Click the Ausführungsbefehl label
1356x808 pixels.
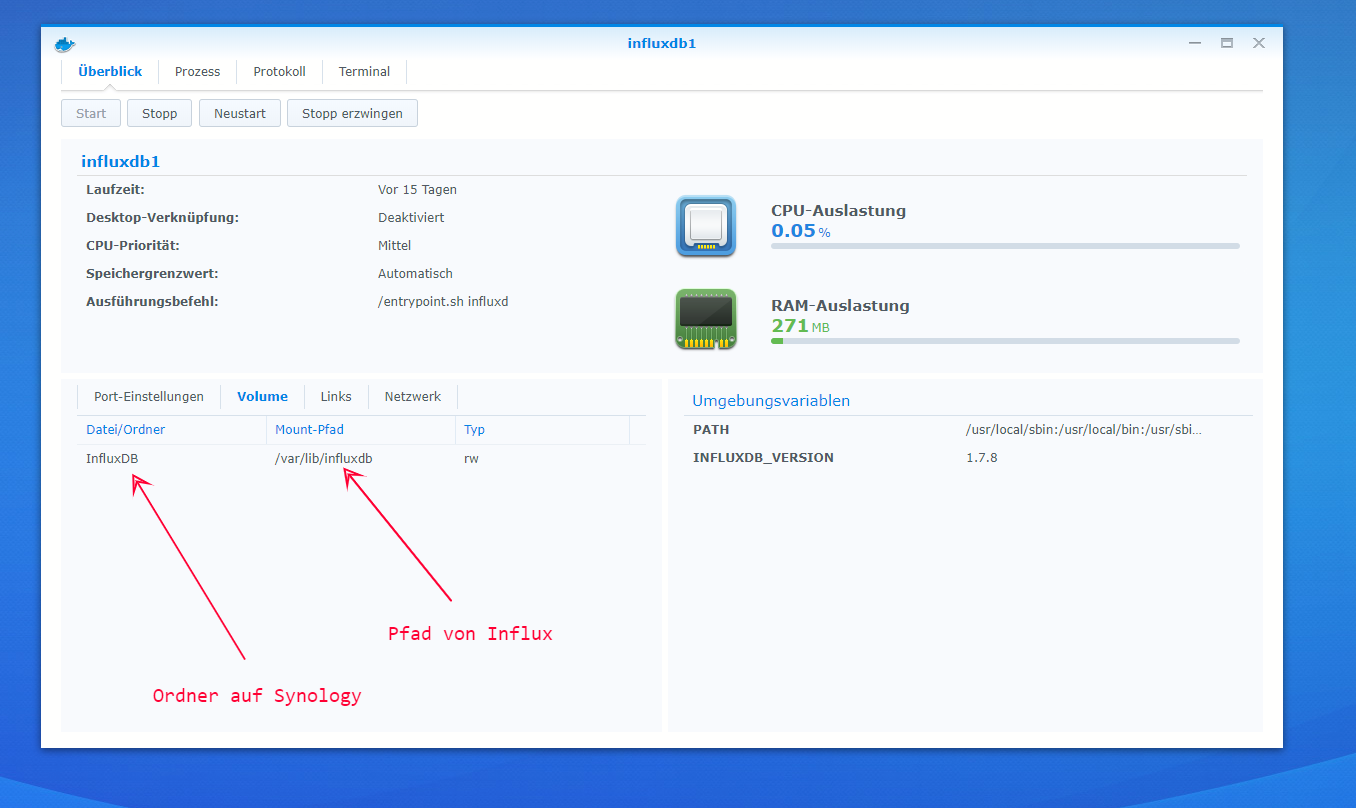pyautogui.click(x=152, y=301)
